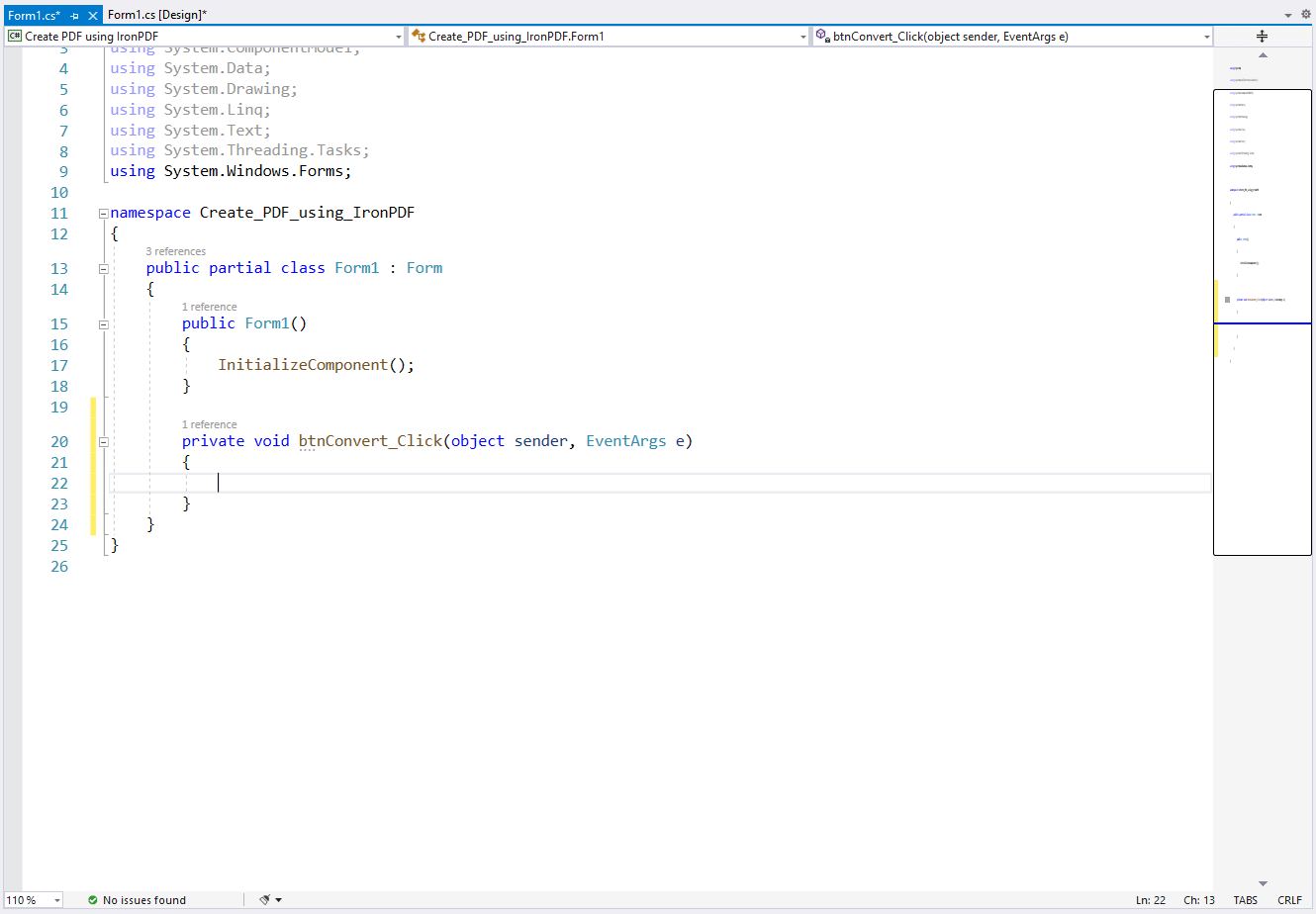Pin the Form1.cs tab
1316x914 pixels.
coord(75,16)
